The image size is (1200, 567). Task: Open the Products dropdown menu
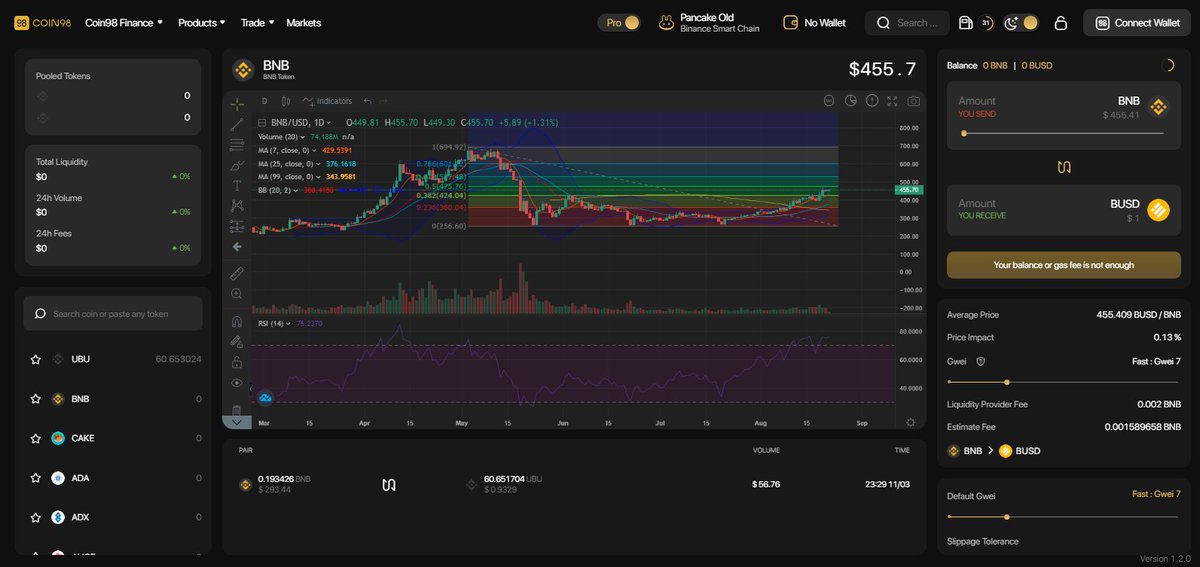coord(202,22)
